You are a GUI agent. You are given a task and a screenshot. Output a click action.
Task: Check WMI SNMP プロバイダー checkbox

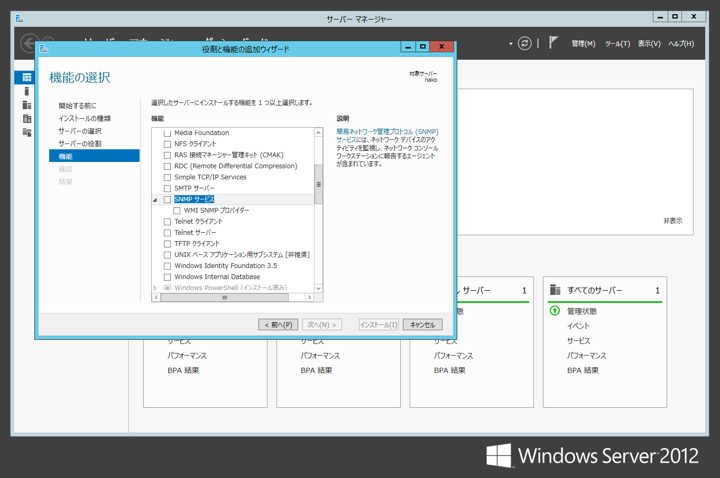(x=177, y=210)
